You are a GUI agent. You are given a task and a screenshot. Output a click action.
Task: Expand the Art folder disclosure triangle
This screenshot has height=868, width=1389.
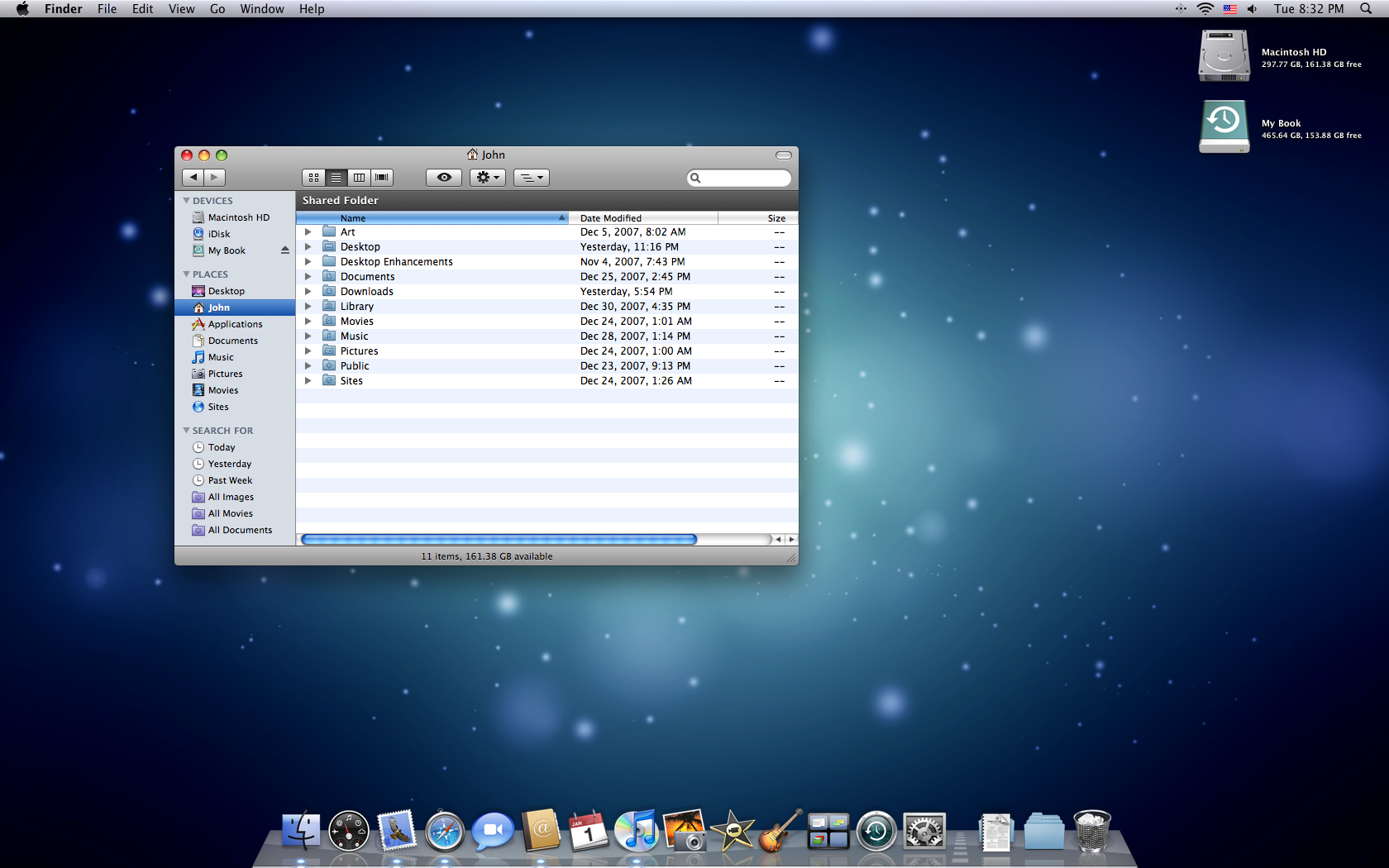(308, 232)
